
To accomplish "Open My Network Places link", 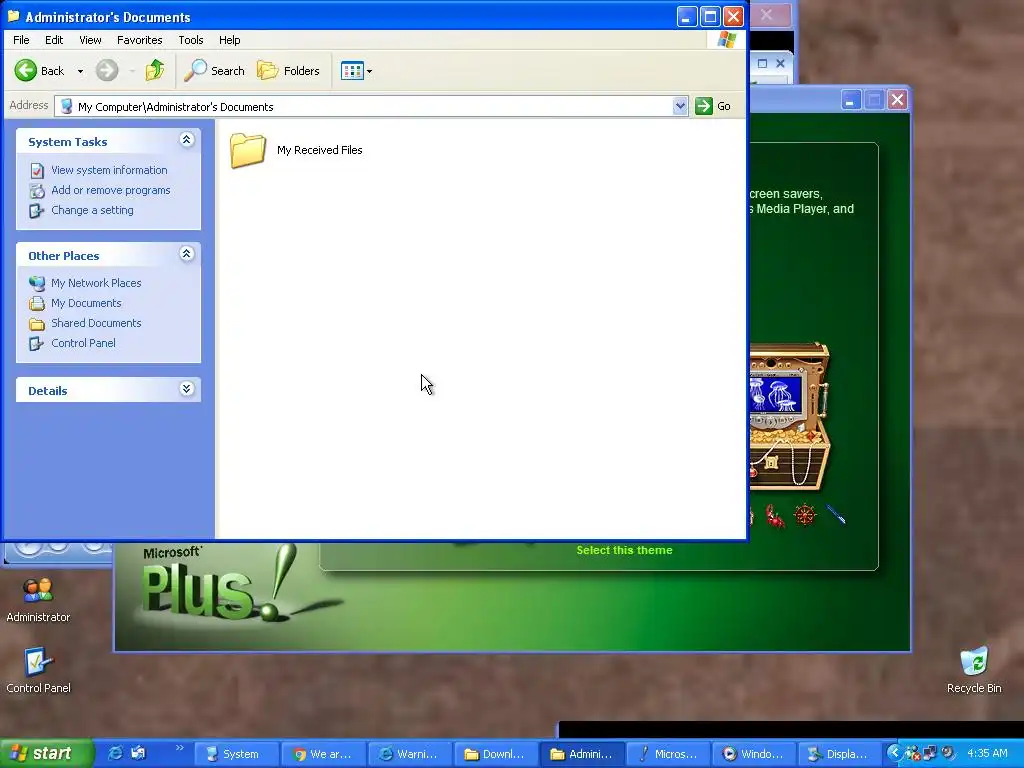I will click(96, 283).
